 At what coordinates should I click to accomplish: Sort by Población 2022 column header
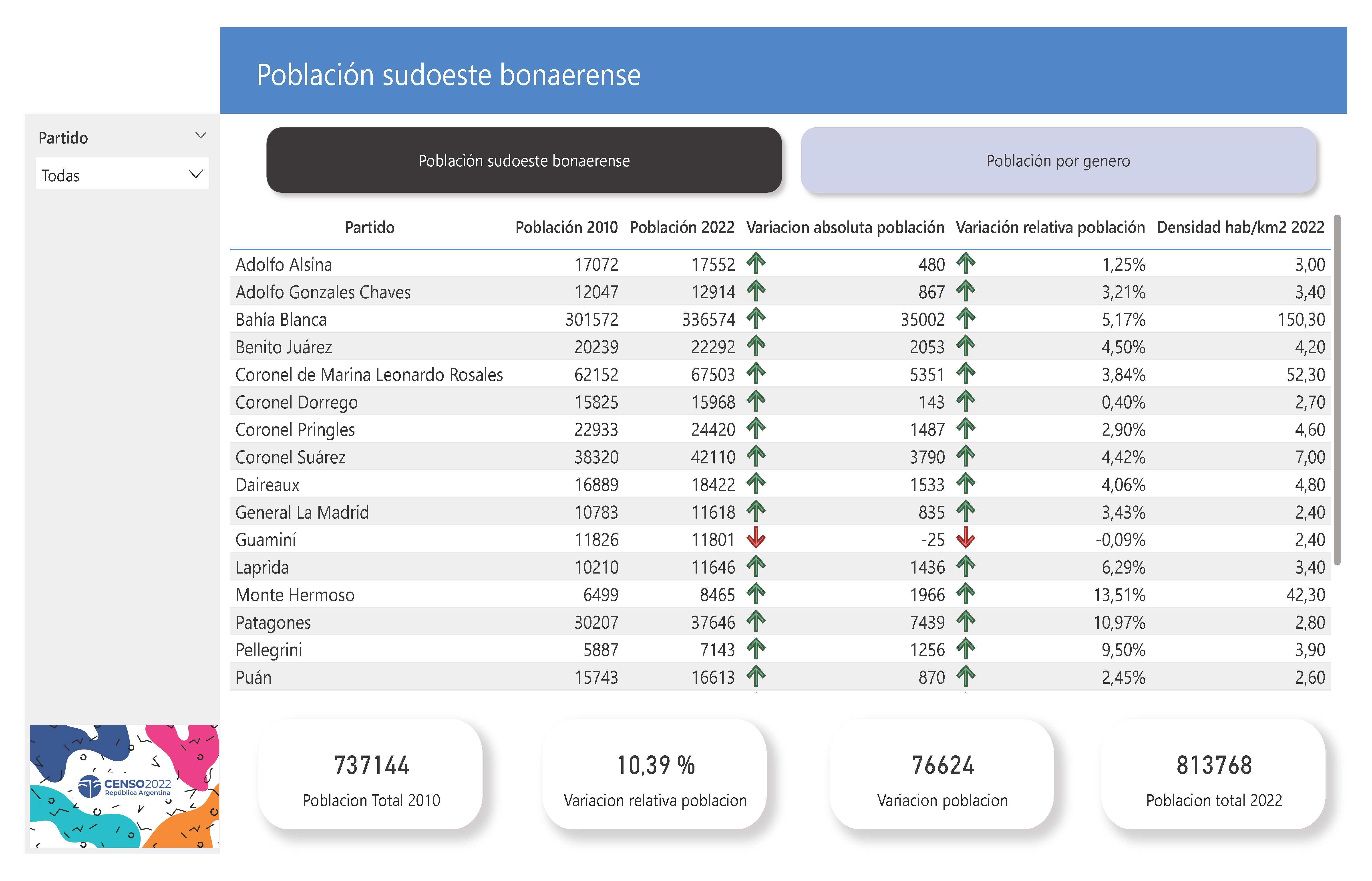(682, 227)
